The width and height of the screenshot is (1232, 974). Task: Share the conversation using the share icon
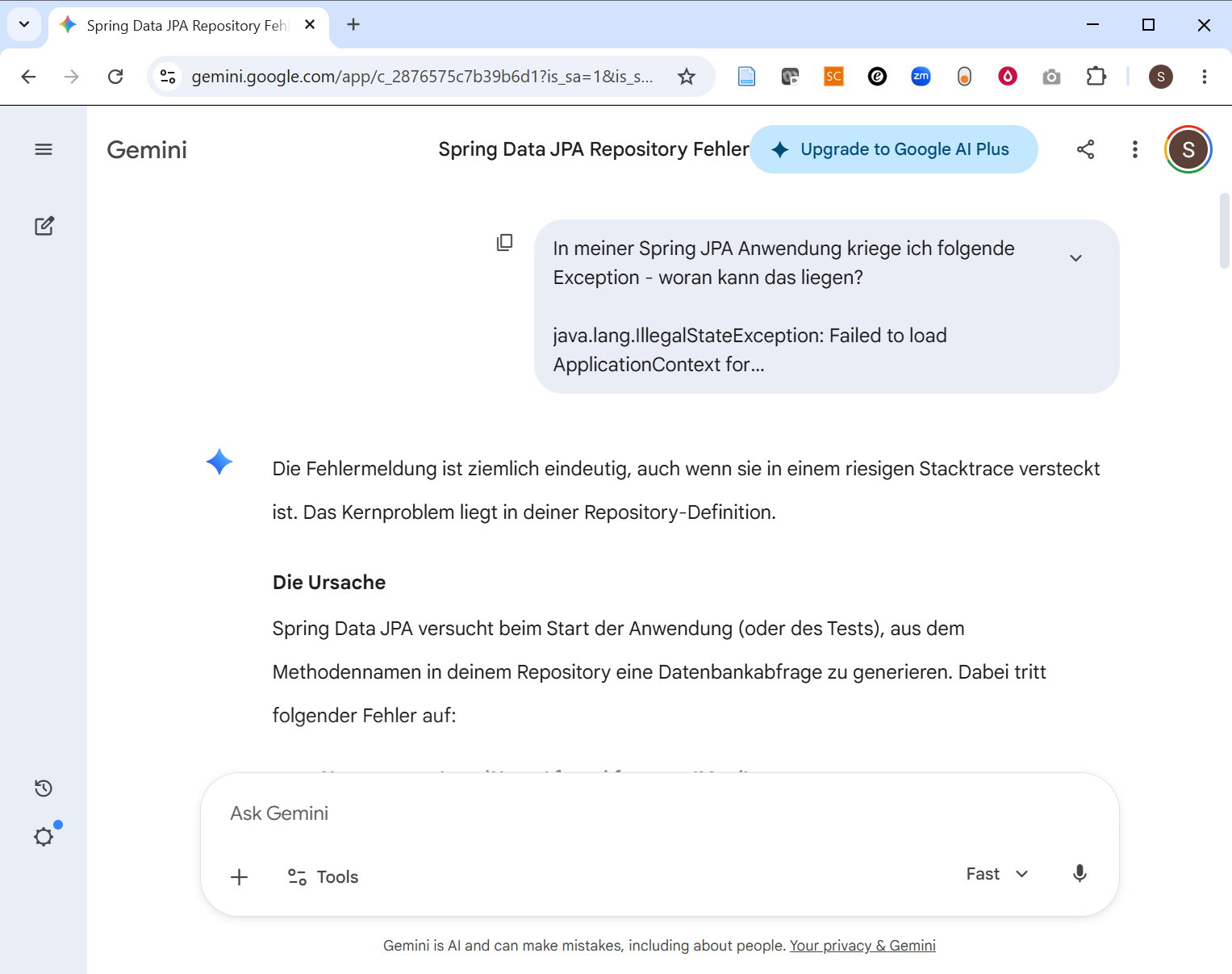point(1086,149)
